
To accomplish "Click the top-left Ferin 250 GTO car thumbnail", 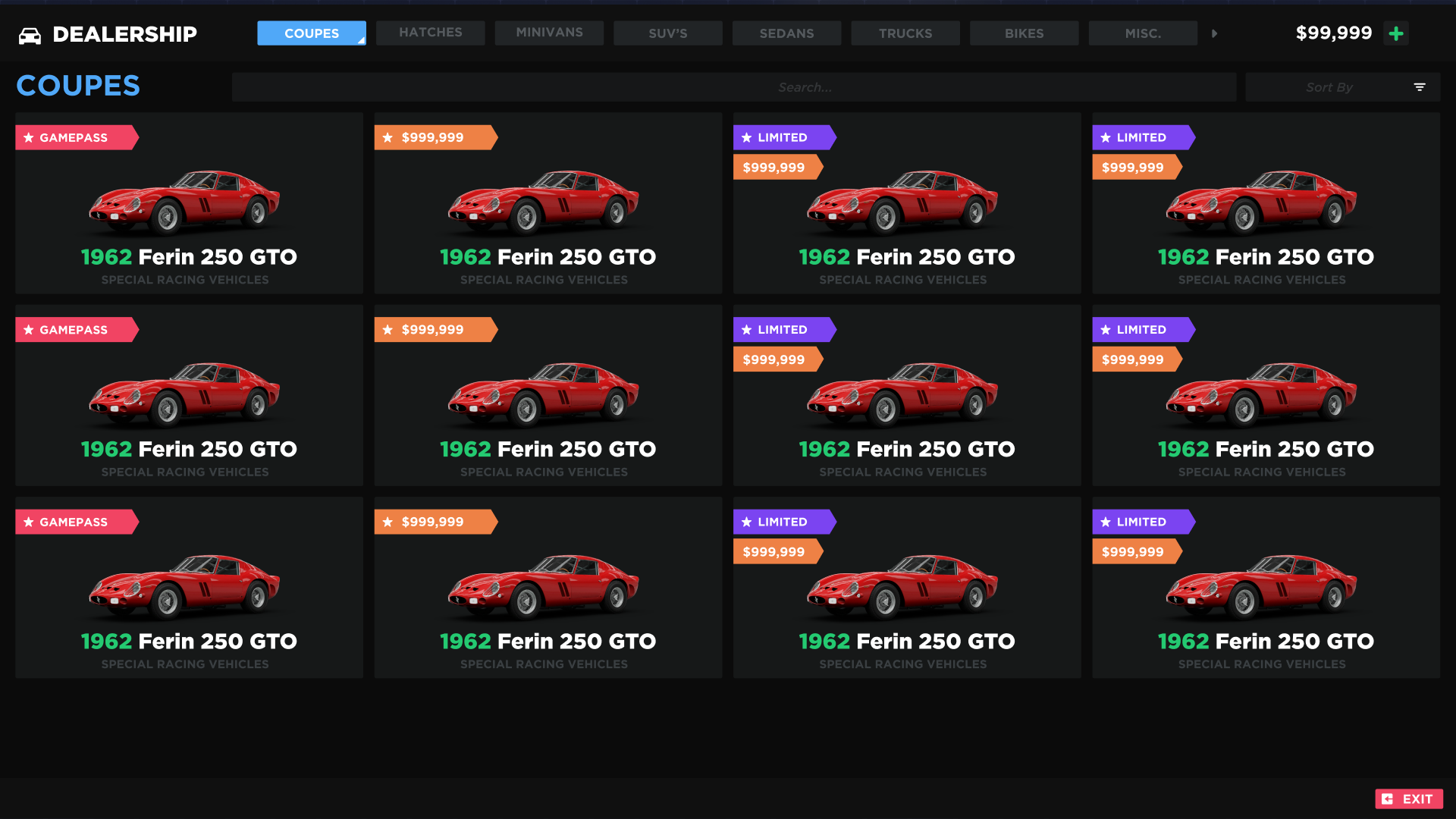I will (x=184, y=202).
